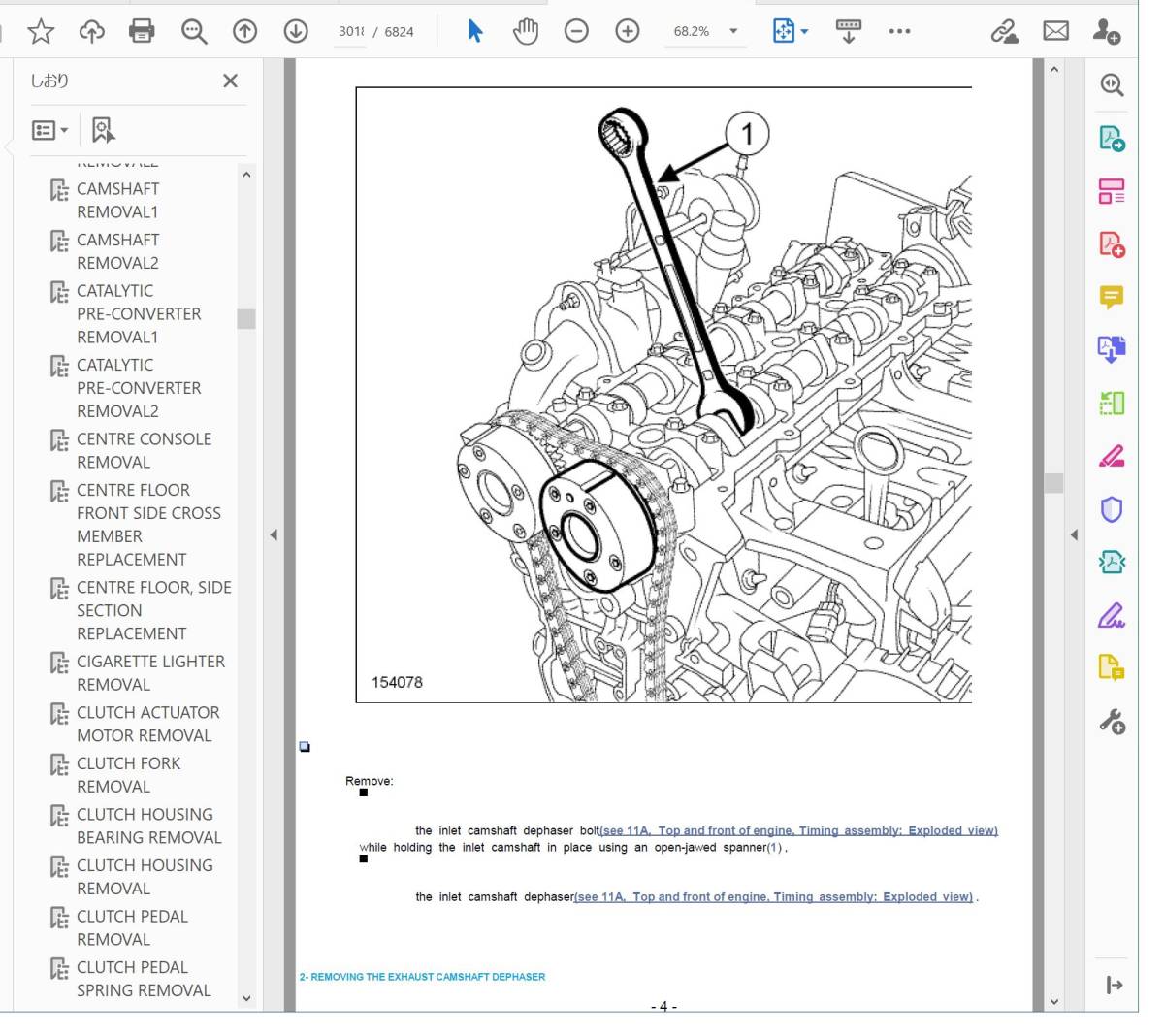Open the yellow page with note tool
1164x1036 pixels.
tap(1112, 667)
